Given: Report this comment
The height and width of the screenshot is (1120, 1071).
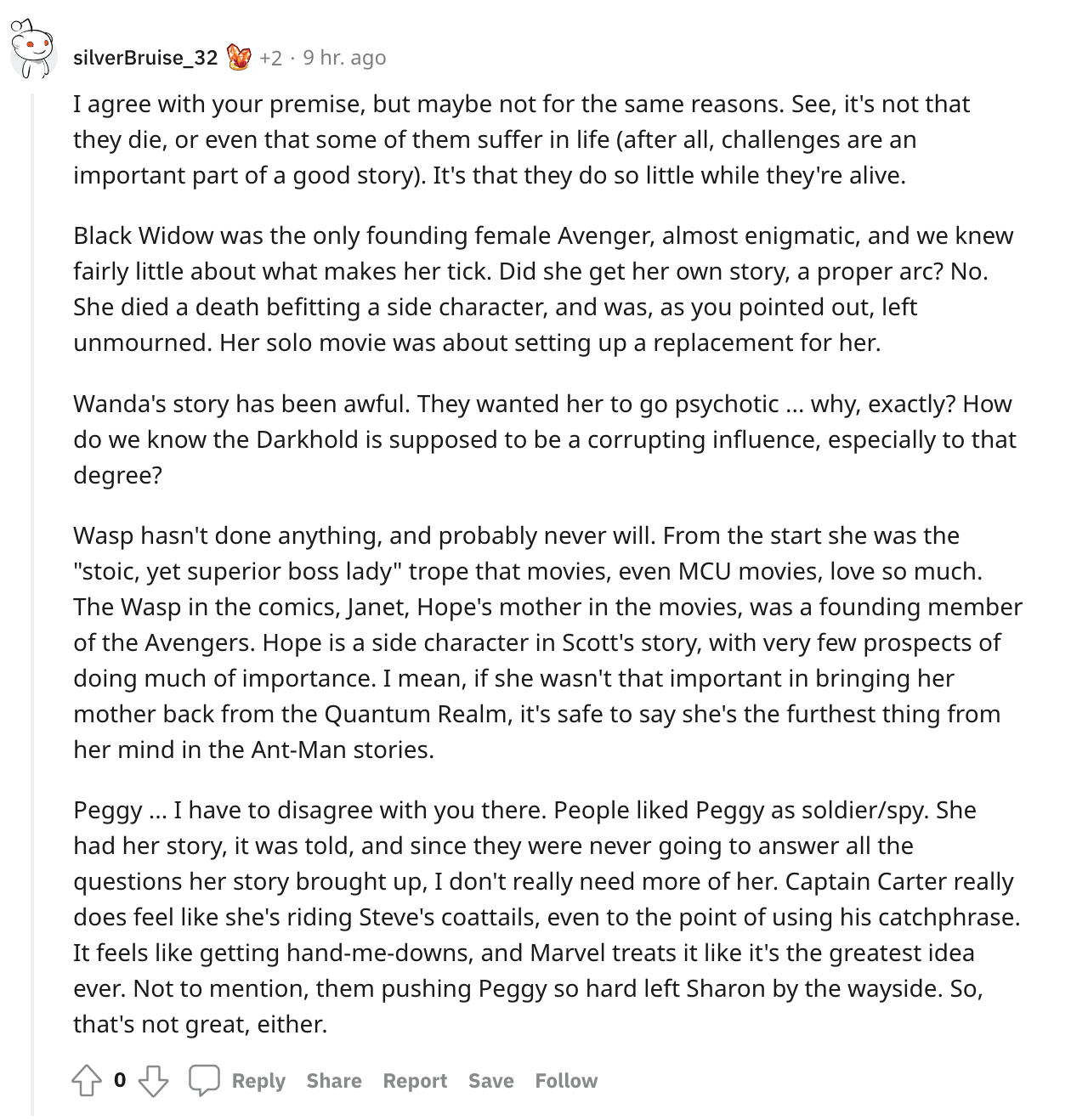Looking at the screenshot, I should (415, 1081).
